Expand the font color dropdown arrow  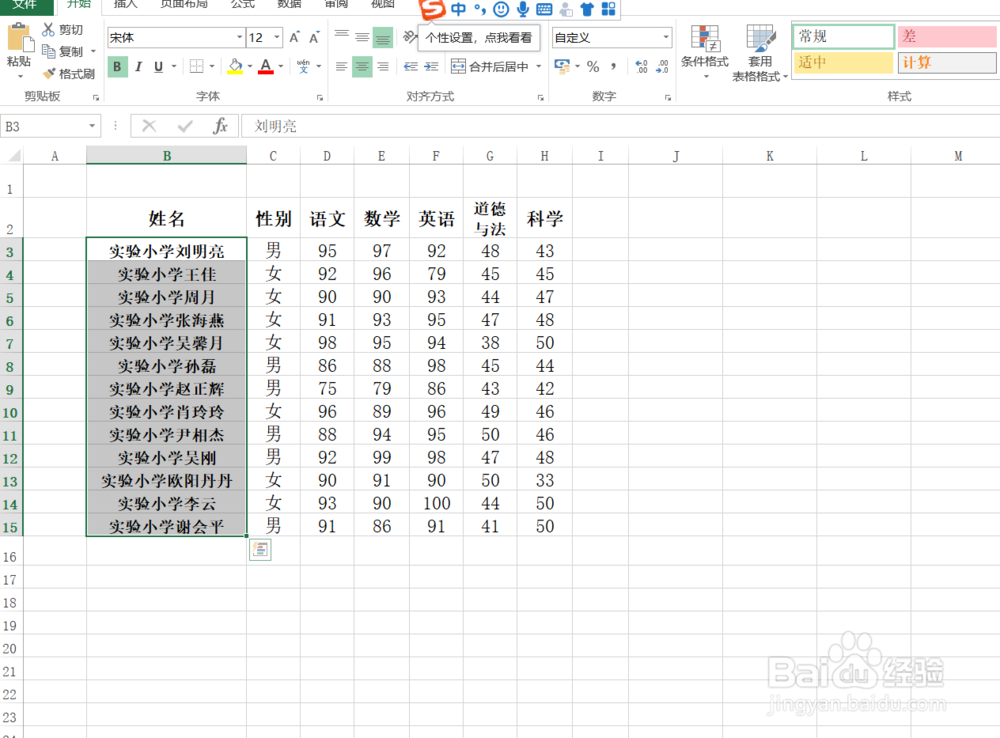(281, 66)
